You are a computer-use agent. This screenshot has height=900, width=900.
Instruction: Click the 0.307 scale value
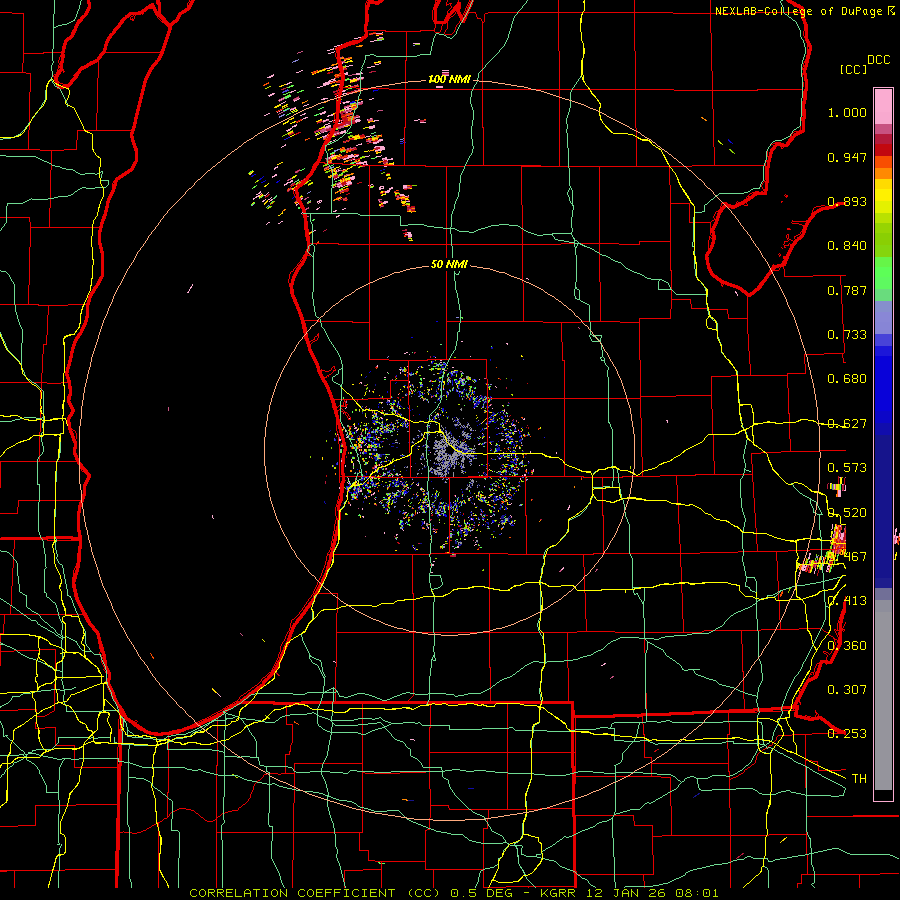click(847, 690)
